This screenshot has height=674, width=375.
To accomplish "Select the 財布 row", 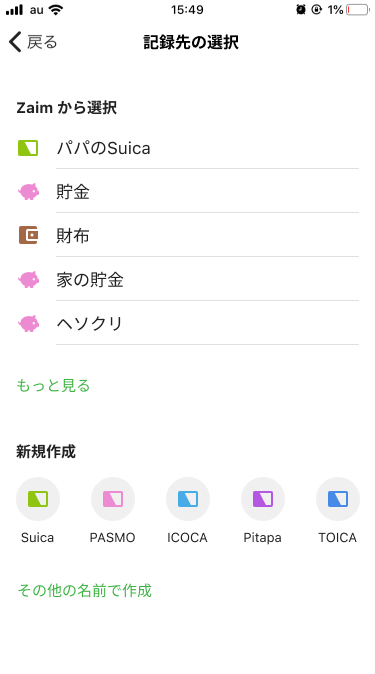I will [188, 236].
